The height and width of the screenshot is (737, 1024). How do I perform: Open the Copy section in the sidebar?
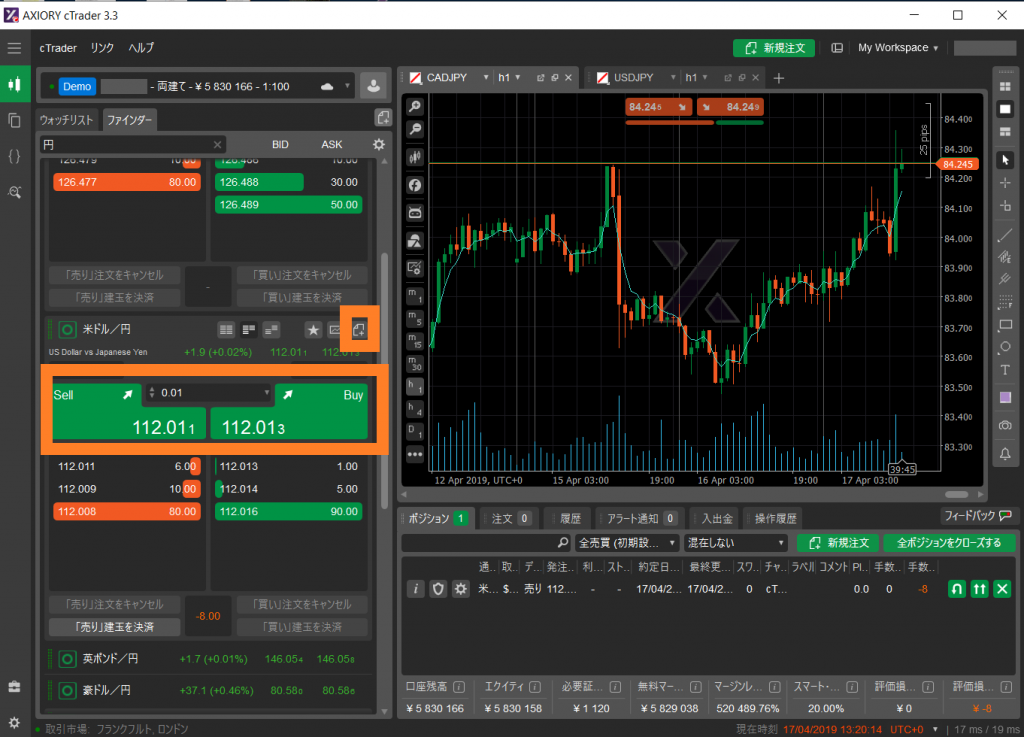(14, 120)
